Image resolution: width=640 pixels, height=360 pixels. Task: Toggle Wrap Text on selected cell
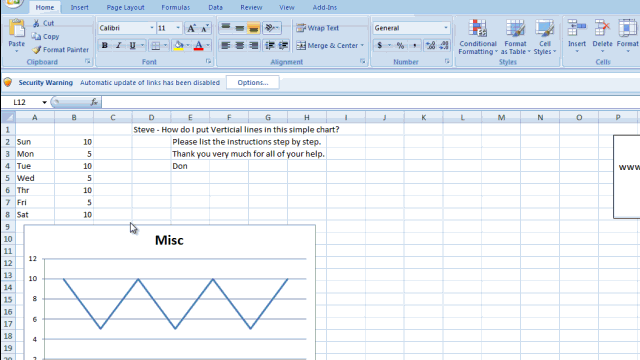[x=318, y=28]
